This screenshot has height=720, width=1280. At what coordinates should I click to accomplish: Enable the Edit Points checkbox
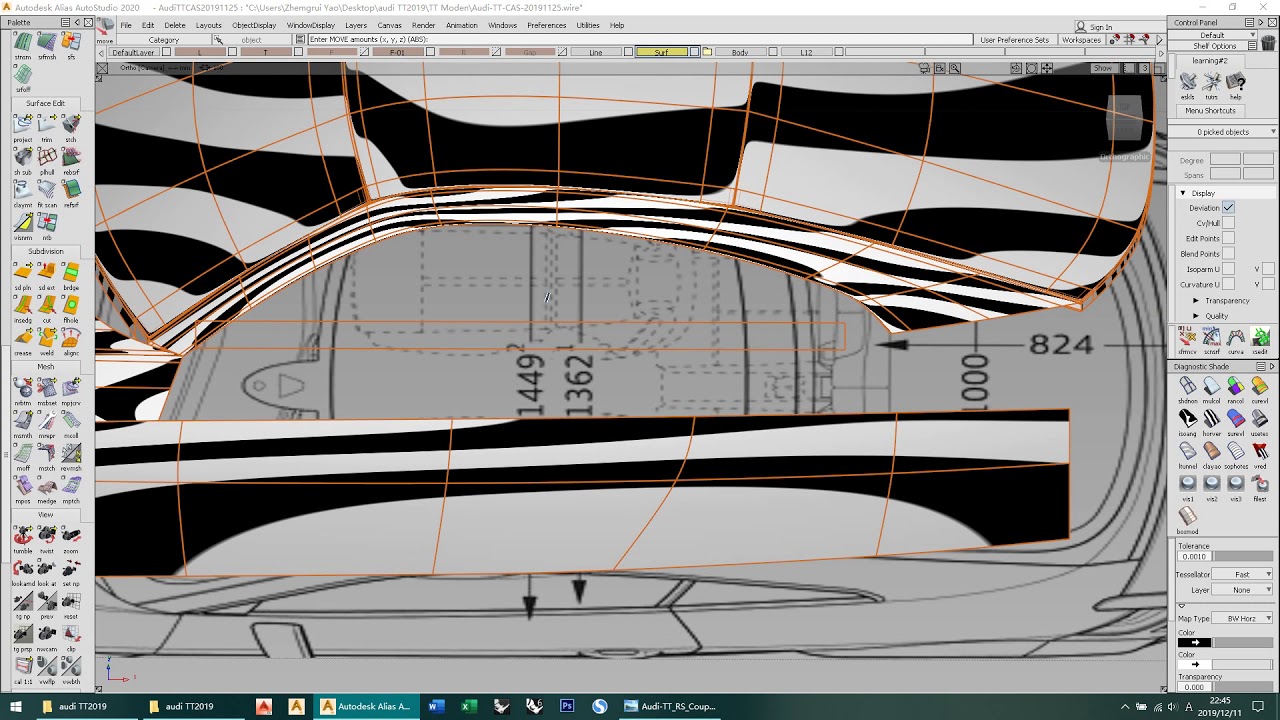click(x=1228, y=238)
